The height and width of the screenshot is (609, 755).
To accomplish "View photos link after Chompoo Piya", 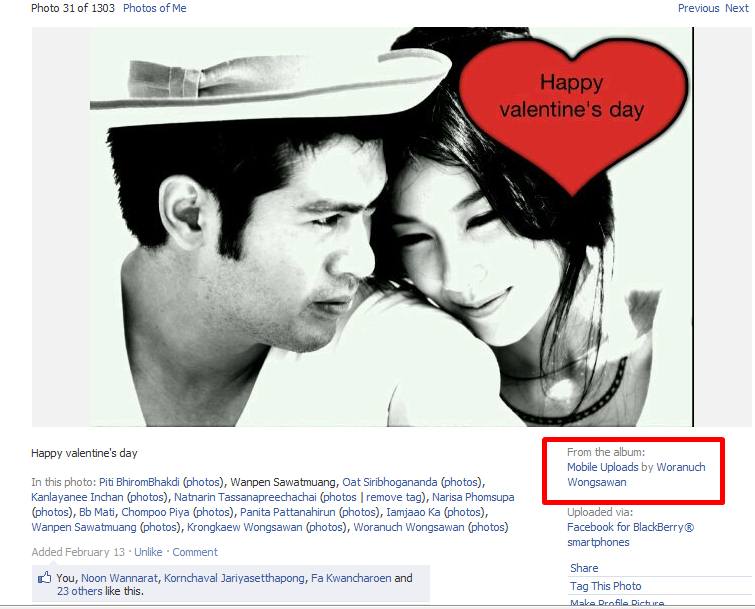I will [213, 512].
